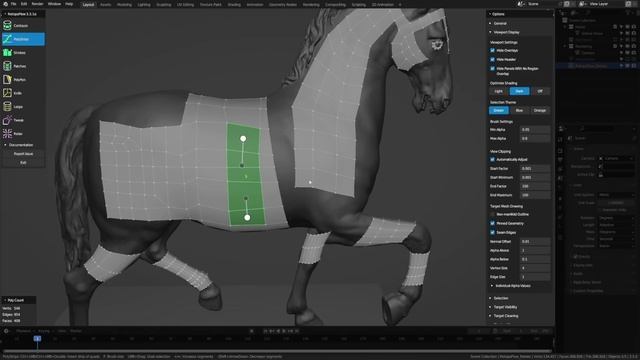Choose the Green selection theme

click(499, 111)
